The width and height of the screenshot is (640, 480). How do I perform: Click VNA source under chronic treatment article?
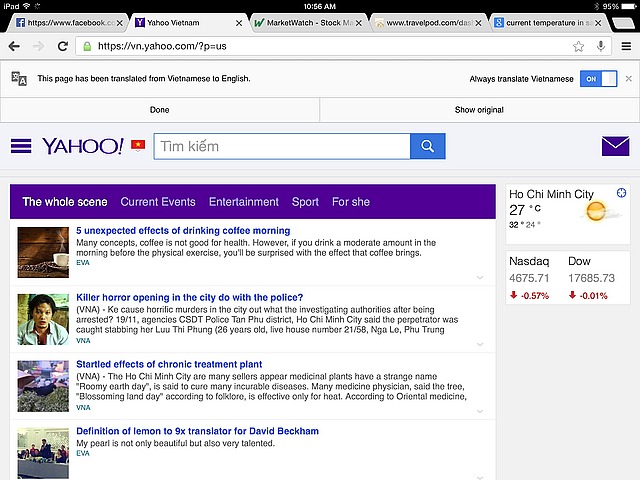click(83, 408)
